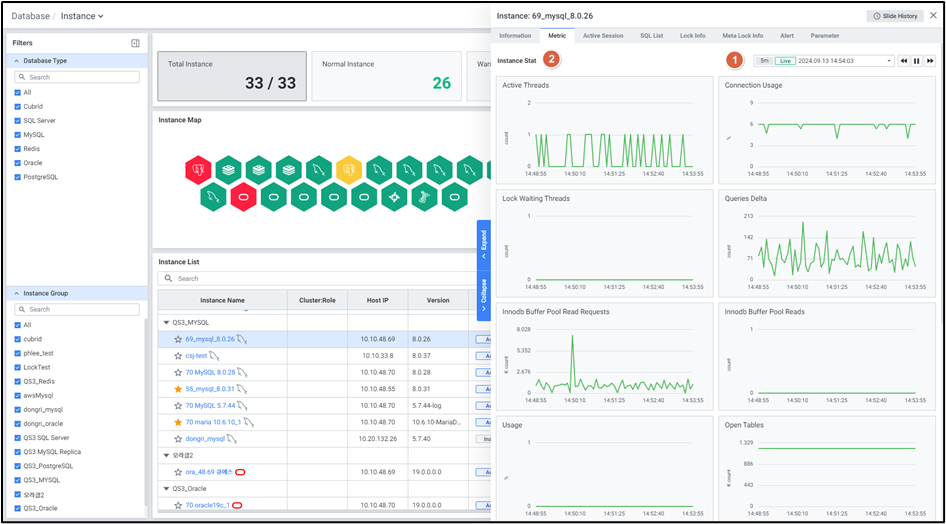Open the date-time dropdown in Instance Stat
The image size is (946, 524).
pos(888,61)
